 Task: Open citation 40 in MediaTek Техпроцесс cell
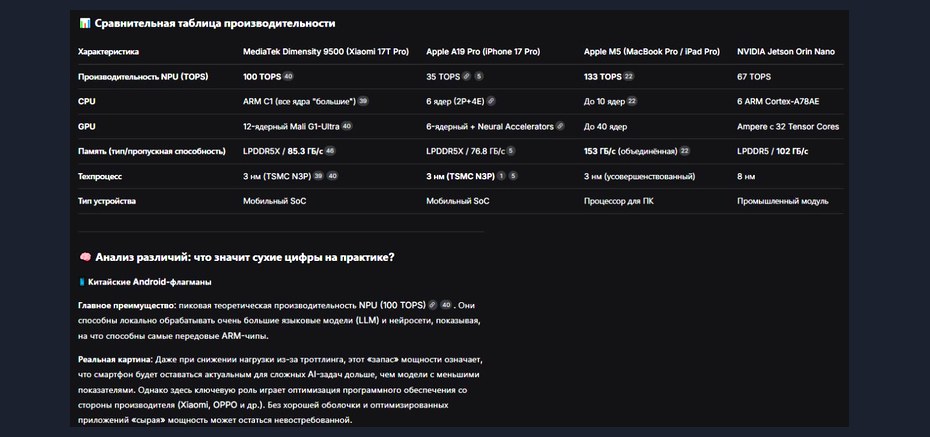point(333,176)
